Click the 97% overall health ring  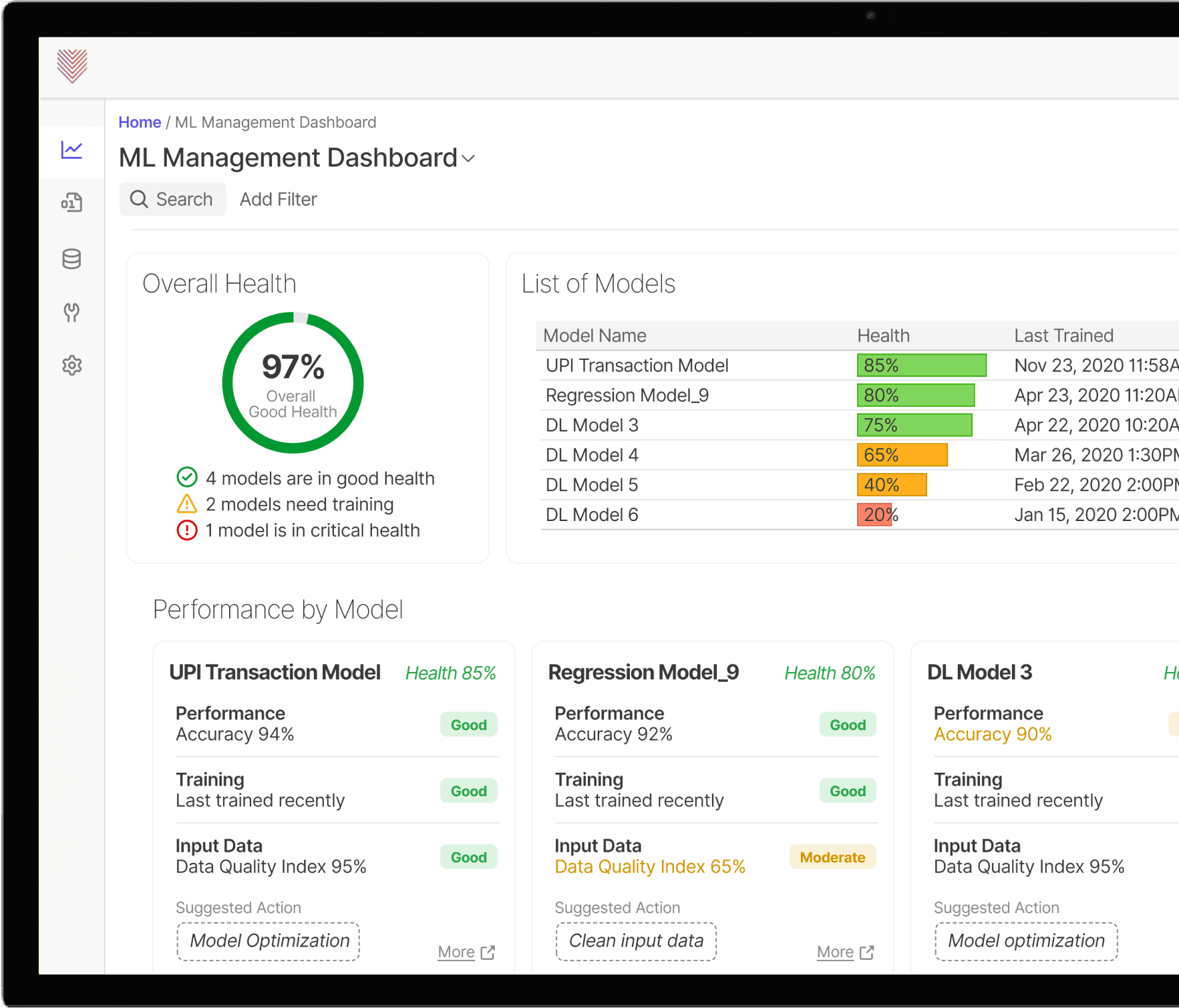[293, 383]
